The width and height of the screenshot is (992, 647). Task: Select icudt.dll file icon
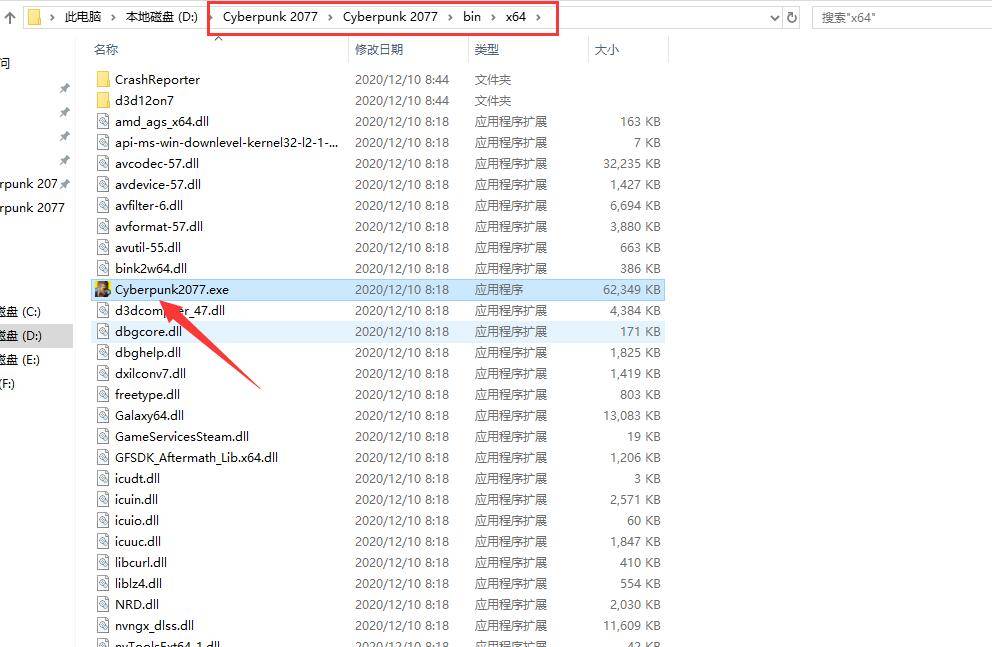click(103, 478)
